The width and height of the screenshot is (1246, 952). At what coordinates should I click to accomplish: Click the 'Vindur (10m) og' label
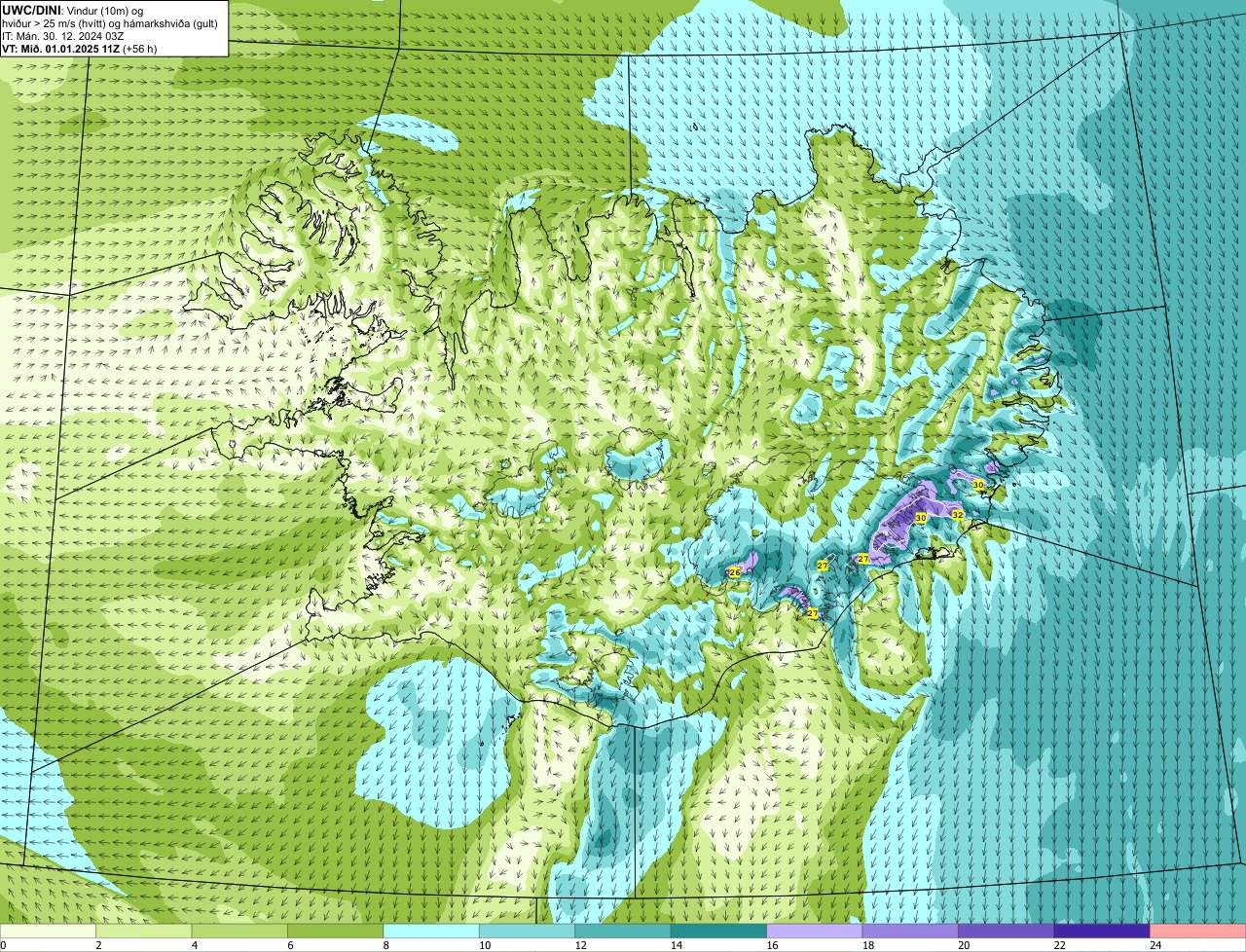105,11
